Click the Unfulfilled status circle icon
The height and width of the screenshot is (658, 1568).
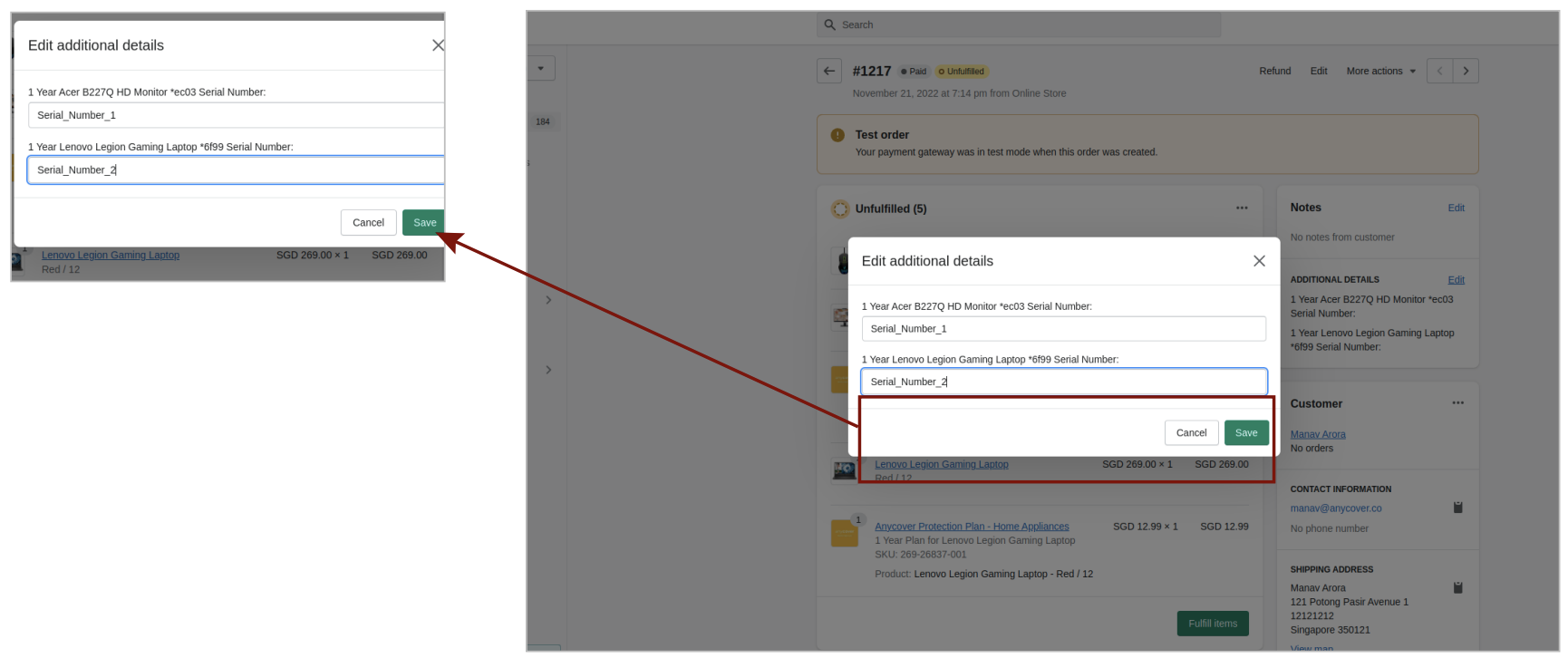click(x=840, y=208)
